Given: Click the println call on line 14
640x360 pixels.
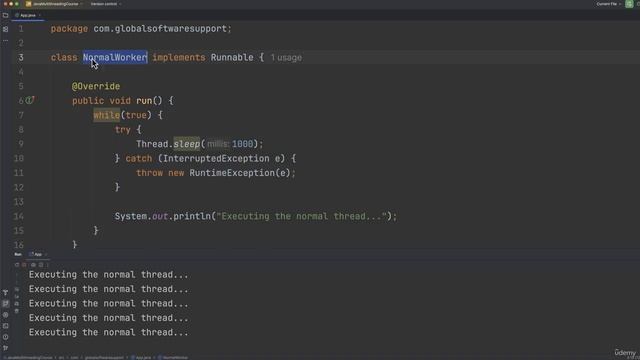Looking at the screenshot, I should [x=192, y=216].
